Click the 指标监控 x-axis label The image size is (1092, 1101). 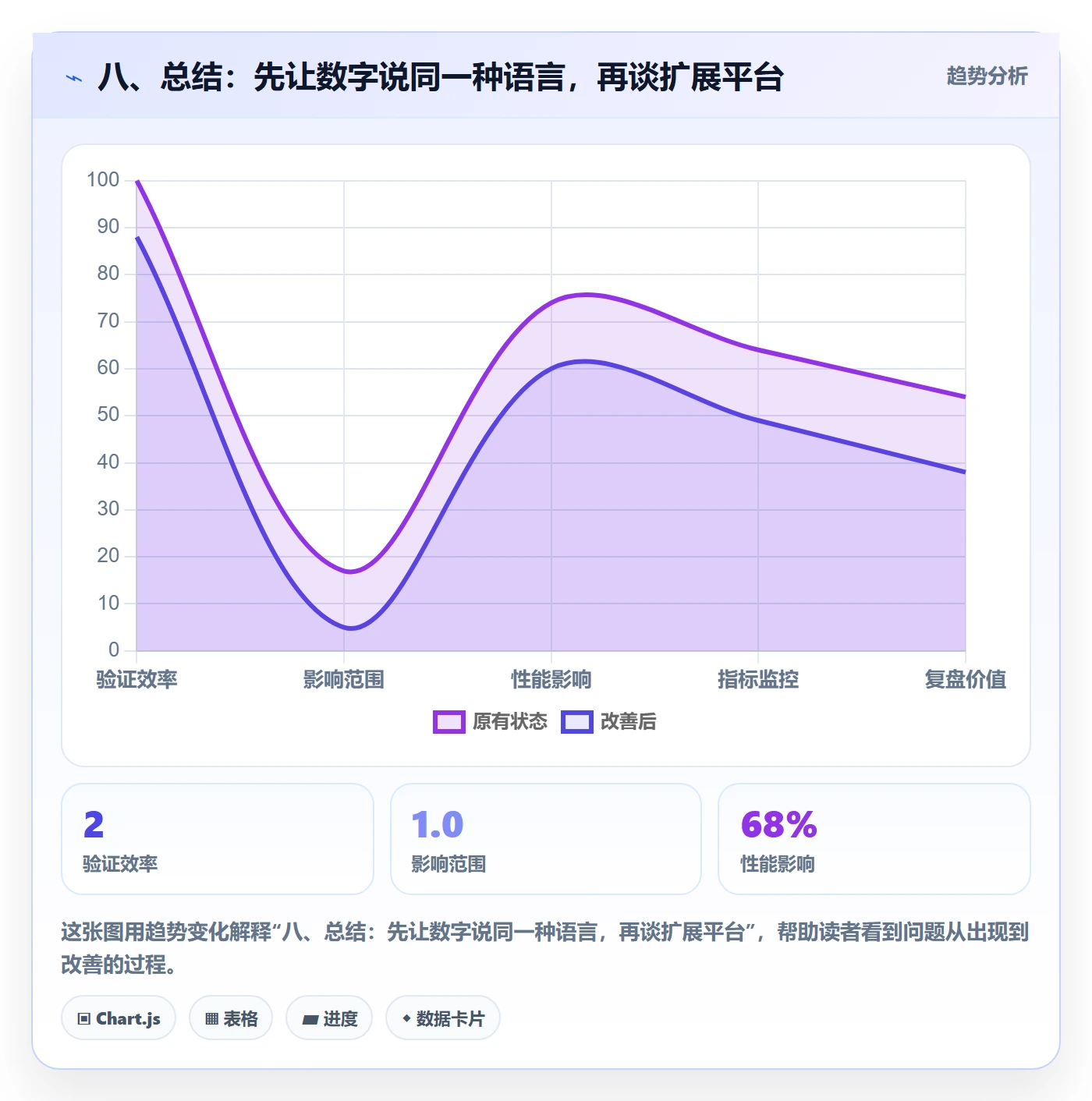tap(758, 680)
